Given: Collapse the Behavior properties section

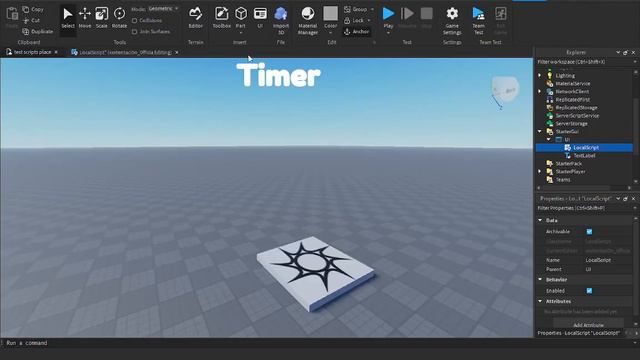Looking at the screenshot, I should pos(540,280).
